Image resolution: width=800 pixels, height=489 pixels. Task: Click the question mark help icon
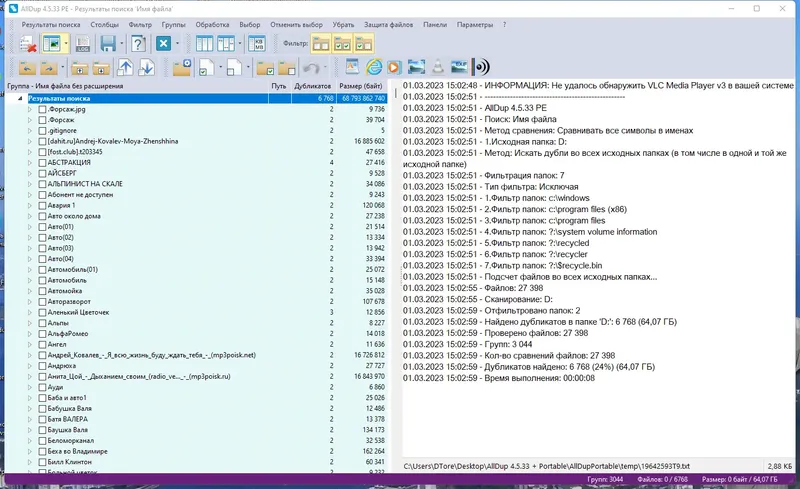138,44
